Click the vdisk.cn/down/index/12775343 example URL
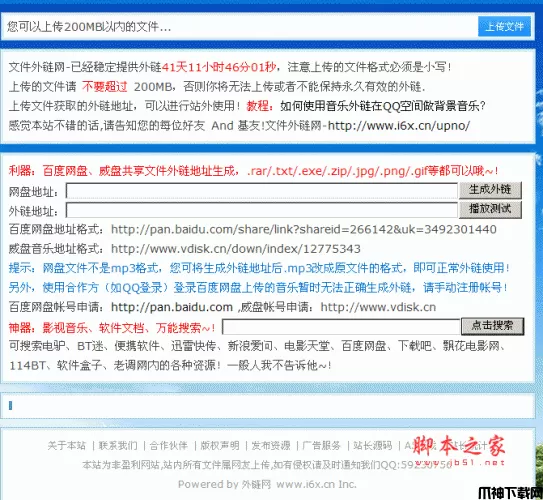Viewport: 543px width, 500px height. pyautogui.click(x=236, y=249)
